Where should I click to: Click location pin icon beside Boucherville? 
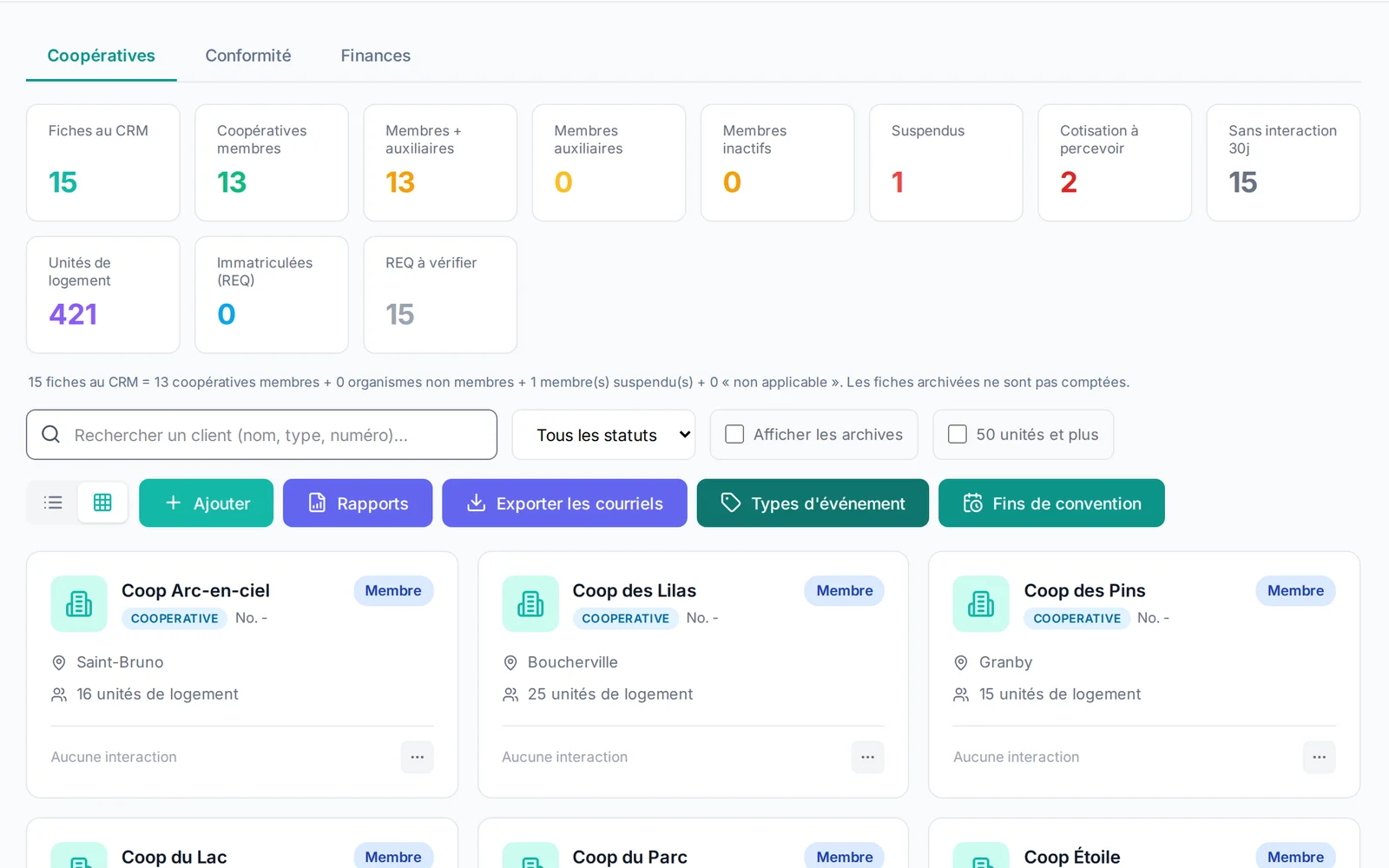click(x=510, y=662)
